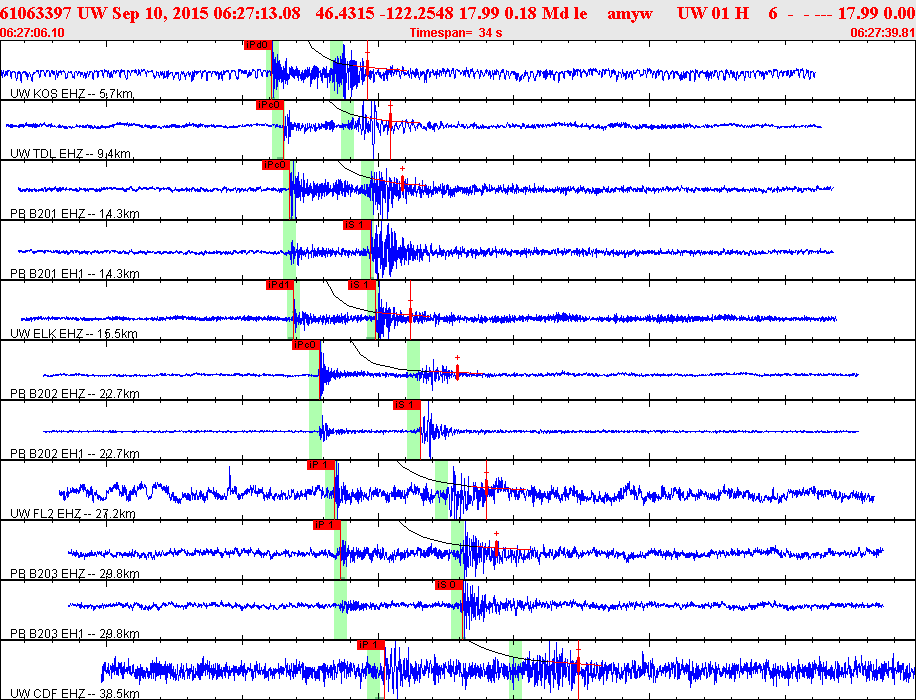The height and width of the screenshot is (700, 916).
Task: Click the UW CDF EHZ -- 38.5km label
Action: (x=75, y=694)
